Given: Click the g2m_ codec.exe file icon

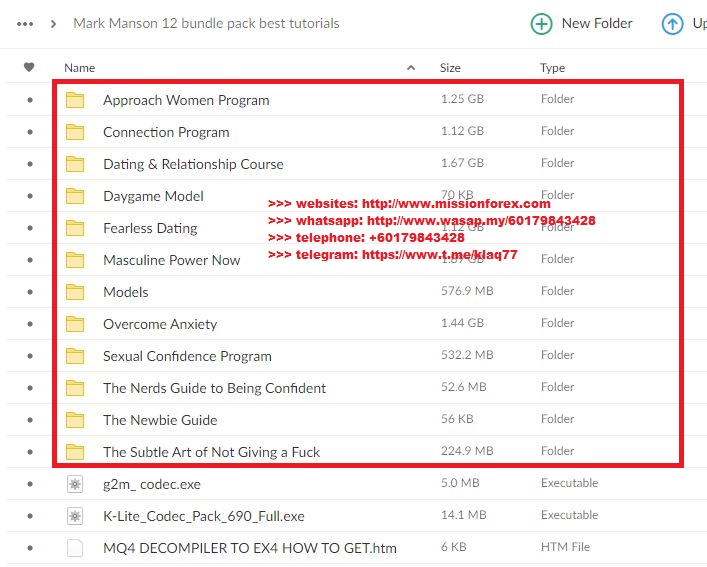Looking at the screenshot, I should click(75, 484).
